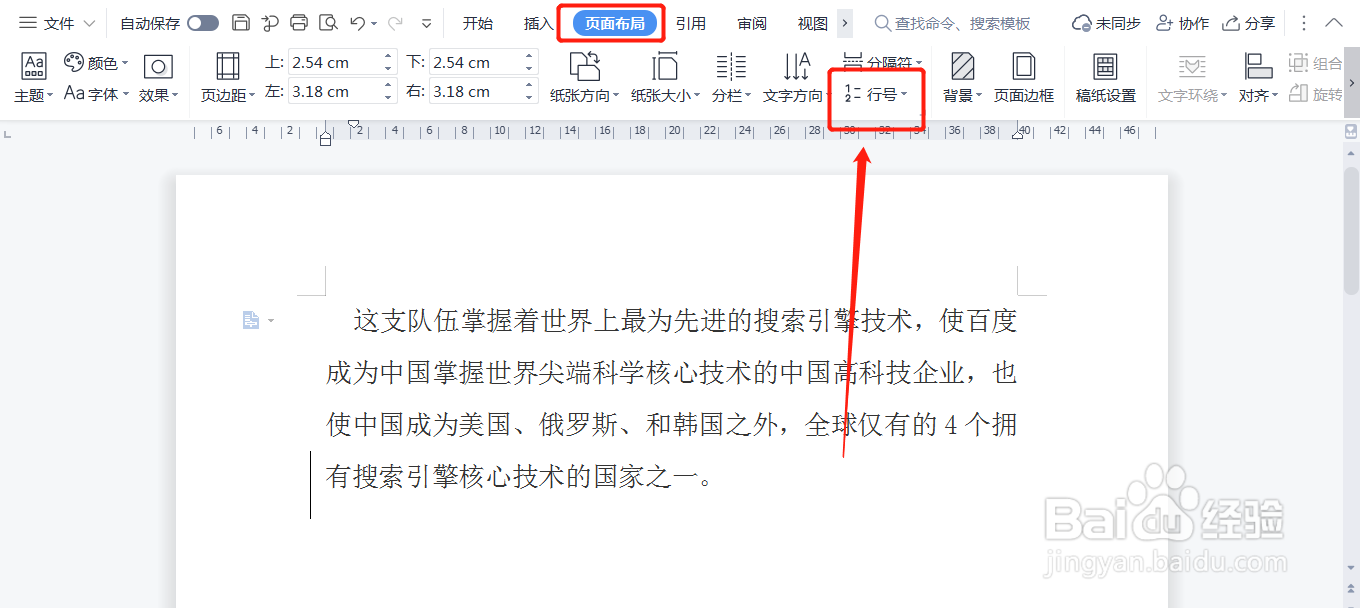This screenshot has width=1360, height=608.
Task: Click the 协作 collaborate button
Action: tap(1182, 23)
